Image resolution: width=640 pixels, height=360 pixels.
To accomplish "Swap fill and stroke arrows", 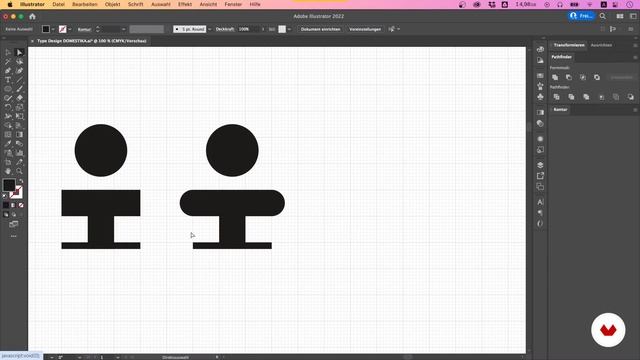I will point(20,181).
